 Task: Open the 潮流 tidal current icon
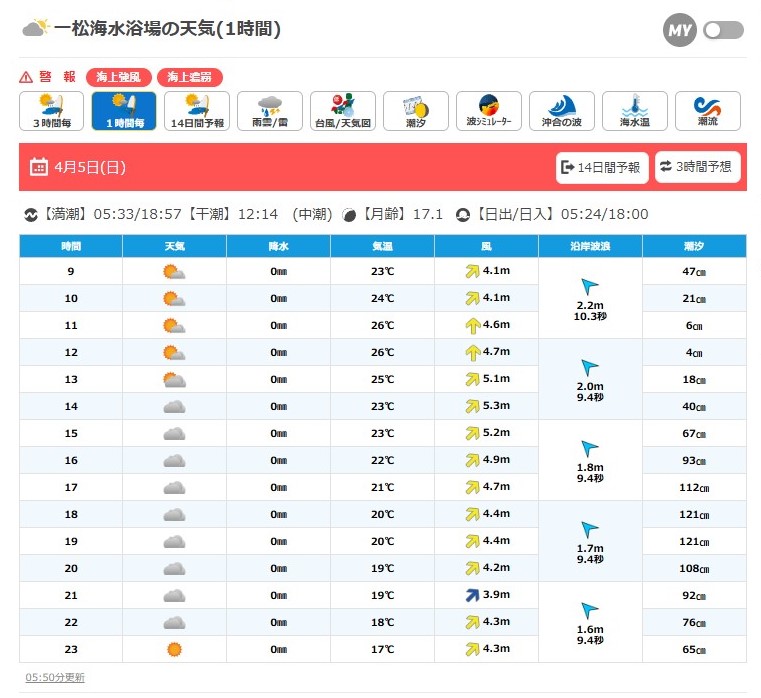[x=708, y=111]
